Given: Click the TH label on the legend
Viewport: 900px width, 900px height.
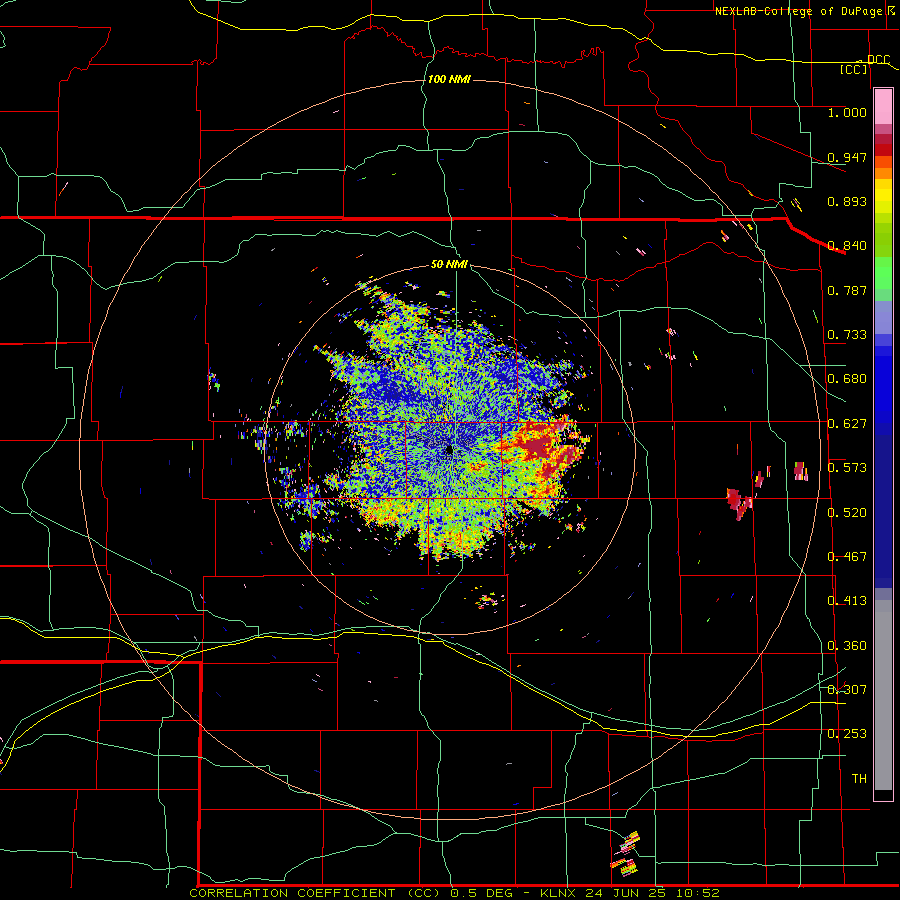Looking at the screenshot, I should pos(859,778).
